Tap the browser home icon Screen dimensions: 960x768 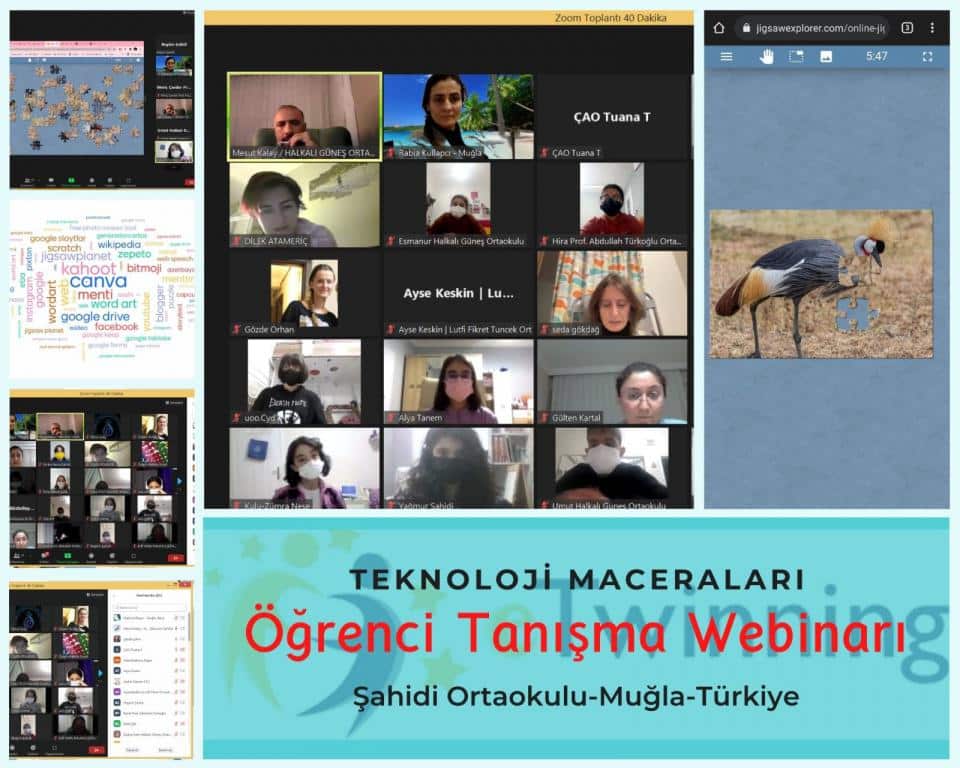[x=718, y=28]
